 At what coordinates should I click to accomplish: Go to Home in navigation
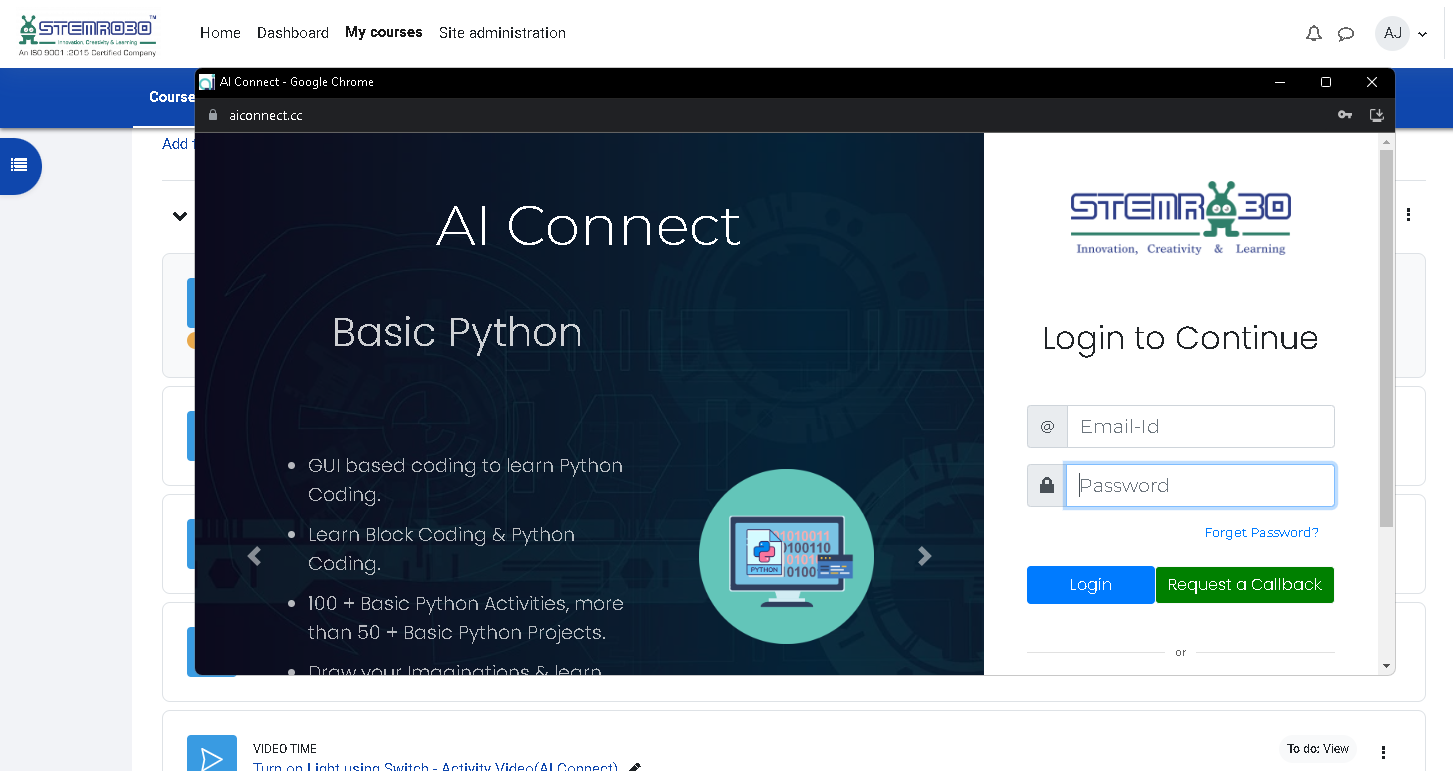click(x=220, y=33)
